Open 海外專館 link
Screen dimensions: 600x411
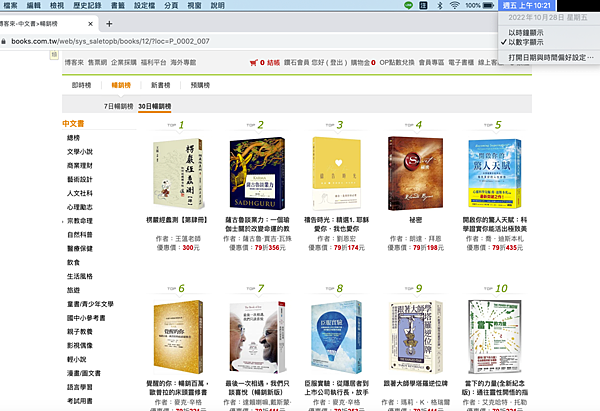pos(183,62)
